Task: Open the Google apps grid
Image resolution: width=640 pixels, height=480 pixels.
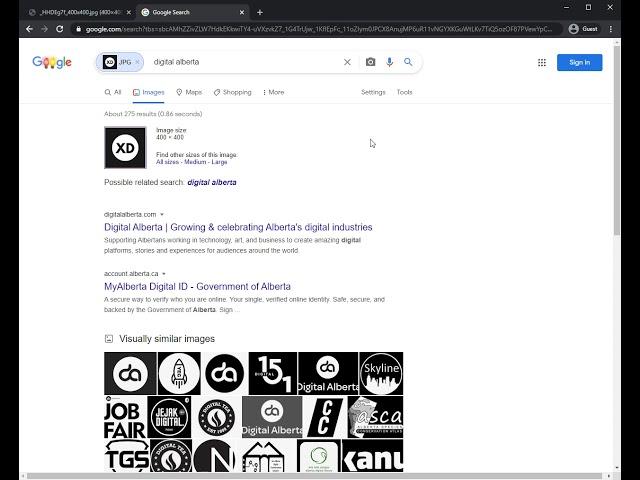Action: [x=542, y=62]
